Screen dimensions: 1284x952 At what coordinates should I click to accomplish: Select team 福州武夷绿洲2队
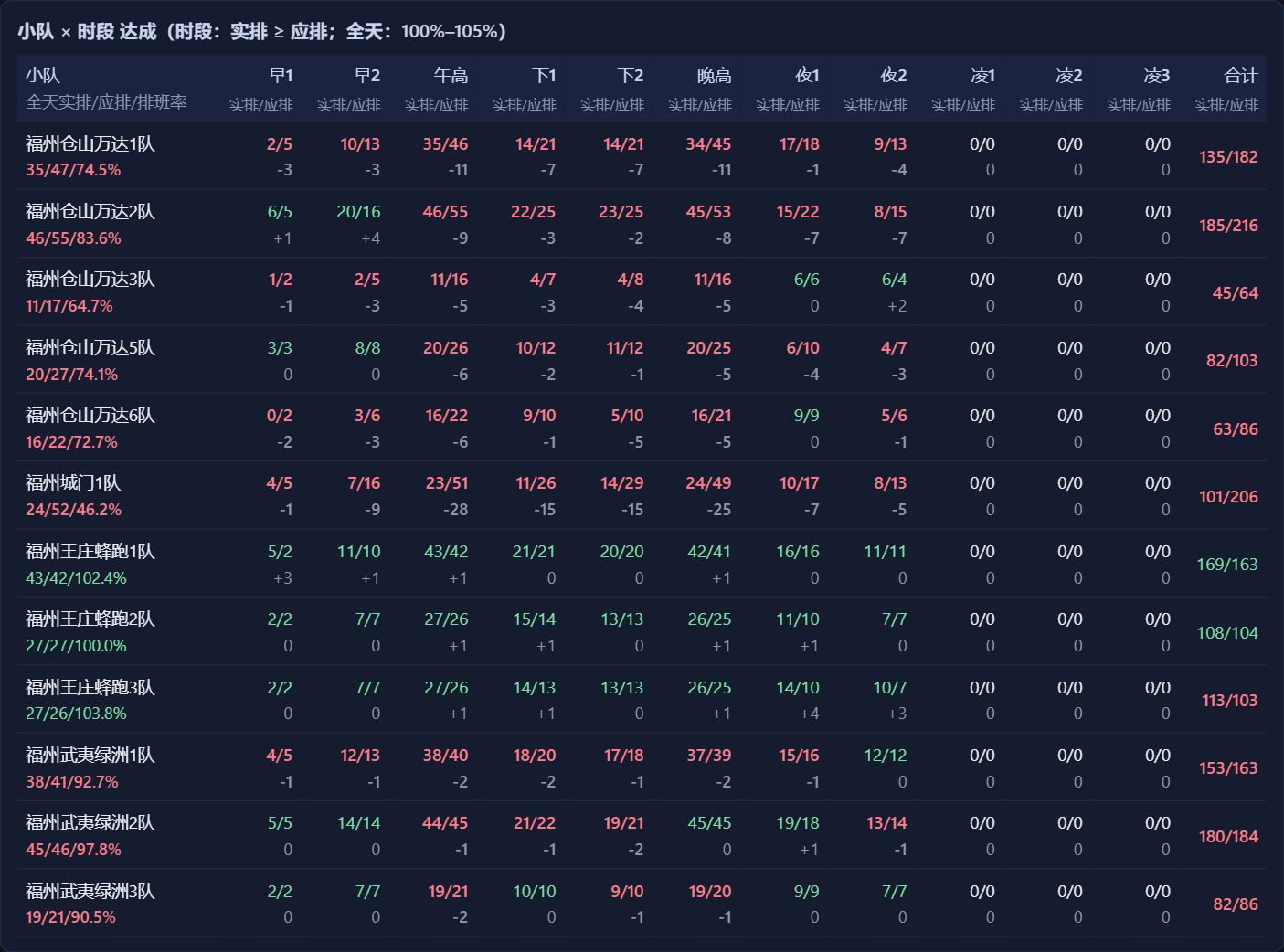click(x=90, y=823)
